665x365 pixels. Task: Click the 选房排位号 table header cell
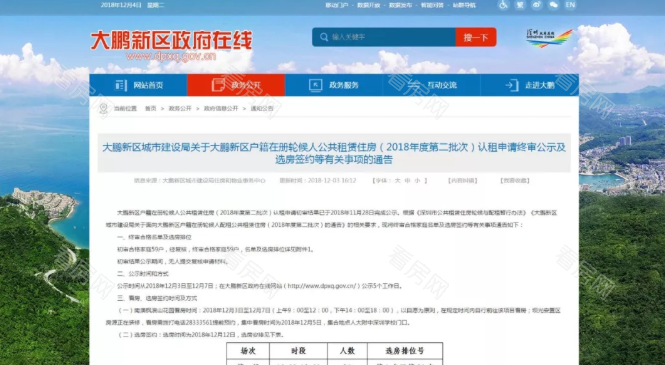click(x=405, y=351)
